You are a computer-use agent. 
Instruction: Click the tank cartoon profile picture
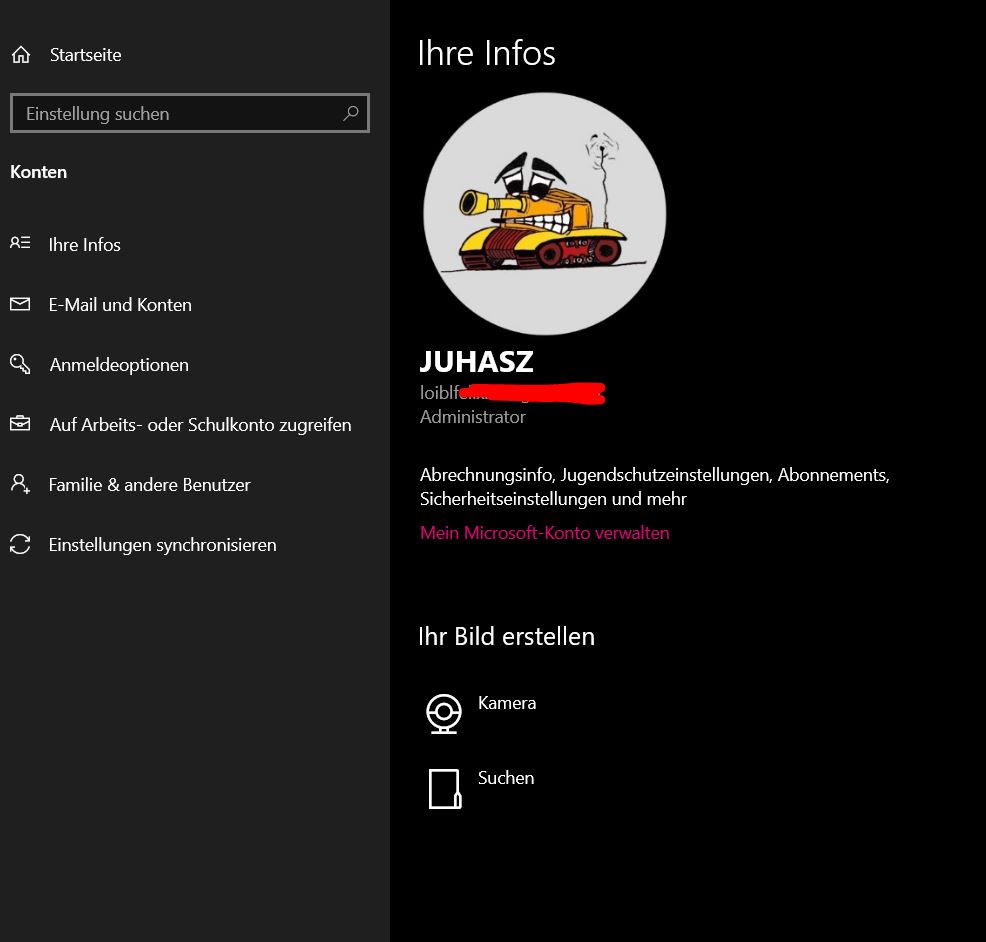[x=545, y=214]
